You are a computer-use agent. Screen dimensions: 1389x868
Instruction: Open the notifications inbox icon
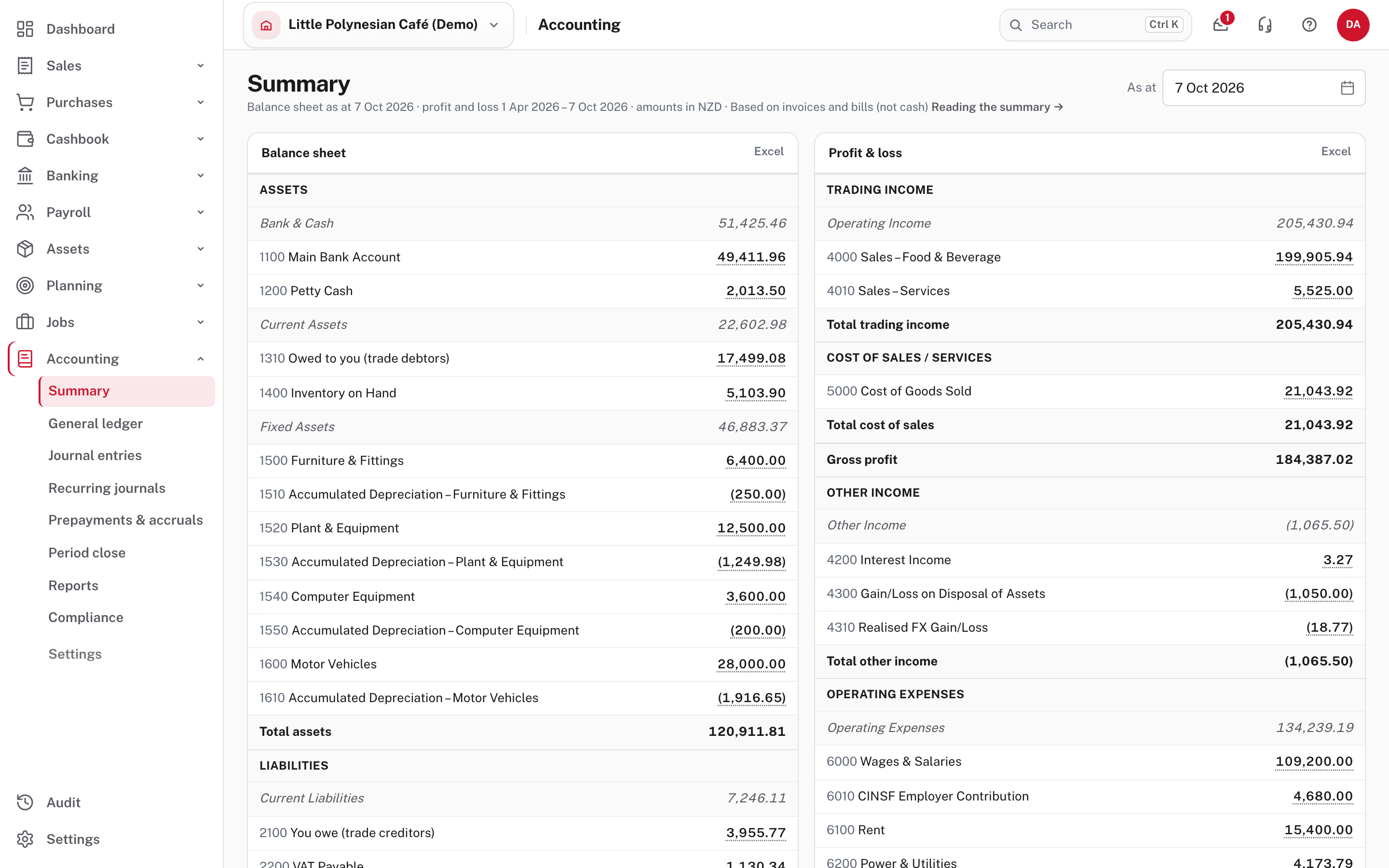click(1220, 25)
